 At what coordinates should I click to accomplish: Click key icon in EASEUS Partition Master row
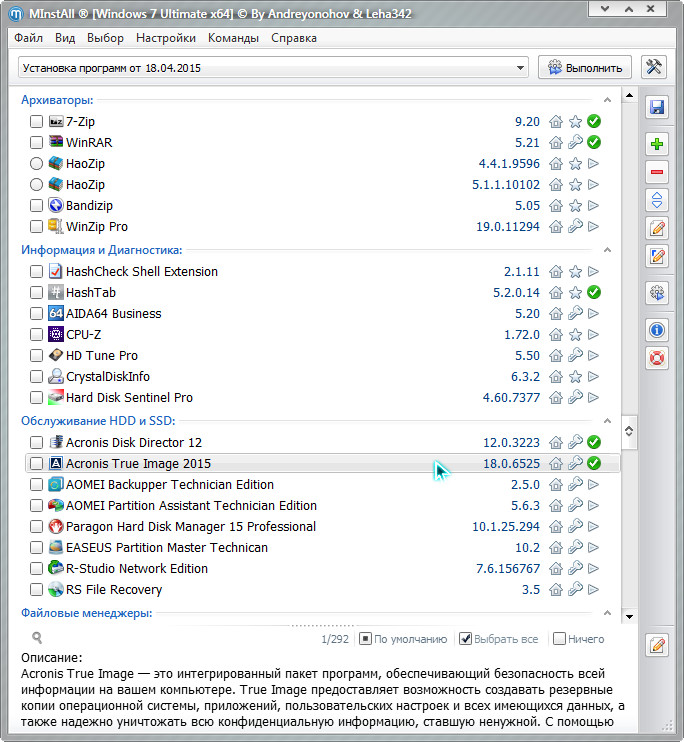coord(575,548)
